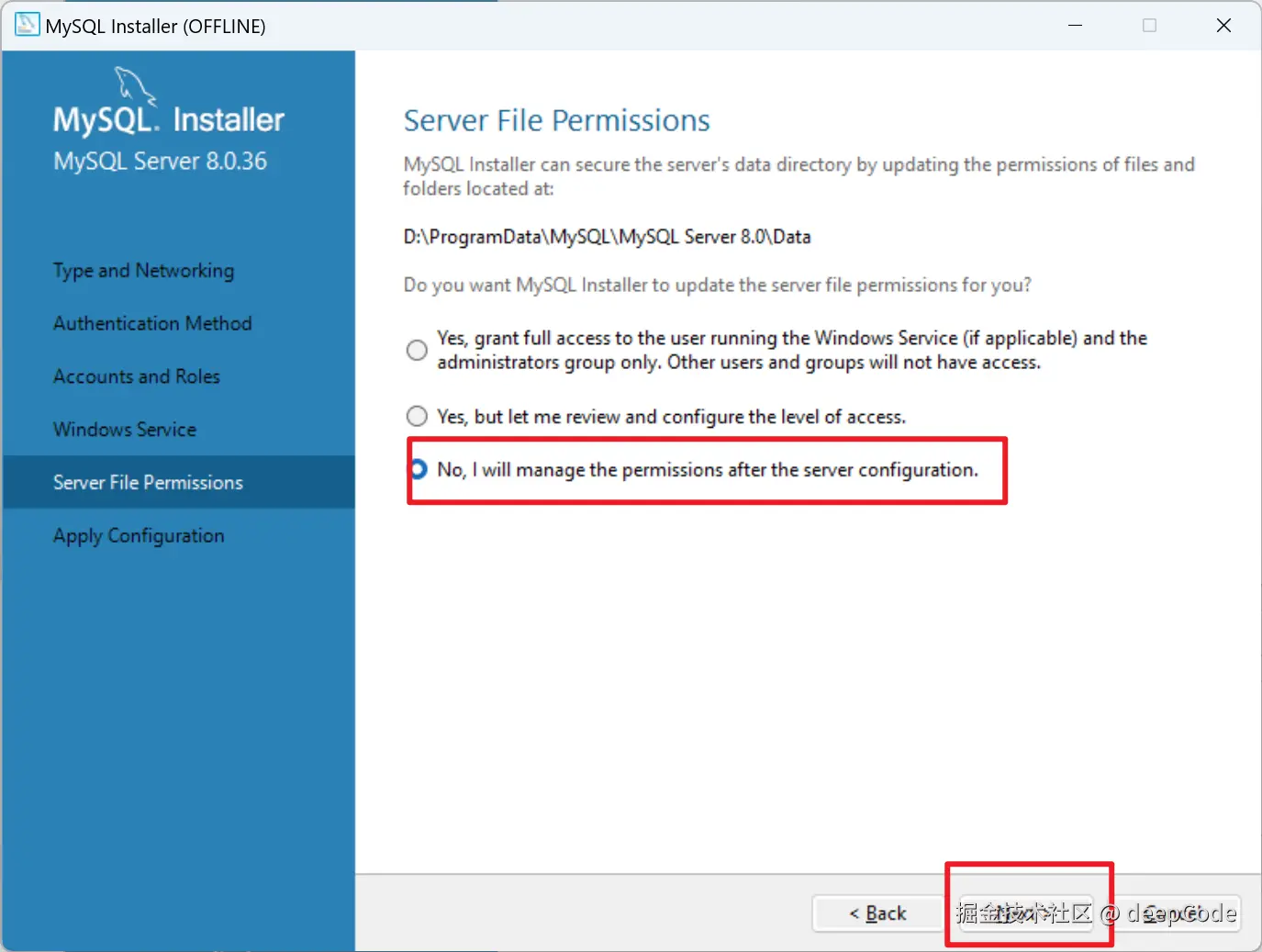Click the MySQL dolphin logo
Image resolution: width=1262 pixels, height=952 pixels.
(x=135, y=85)
